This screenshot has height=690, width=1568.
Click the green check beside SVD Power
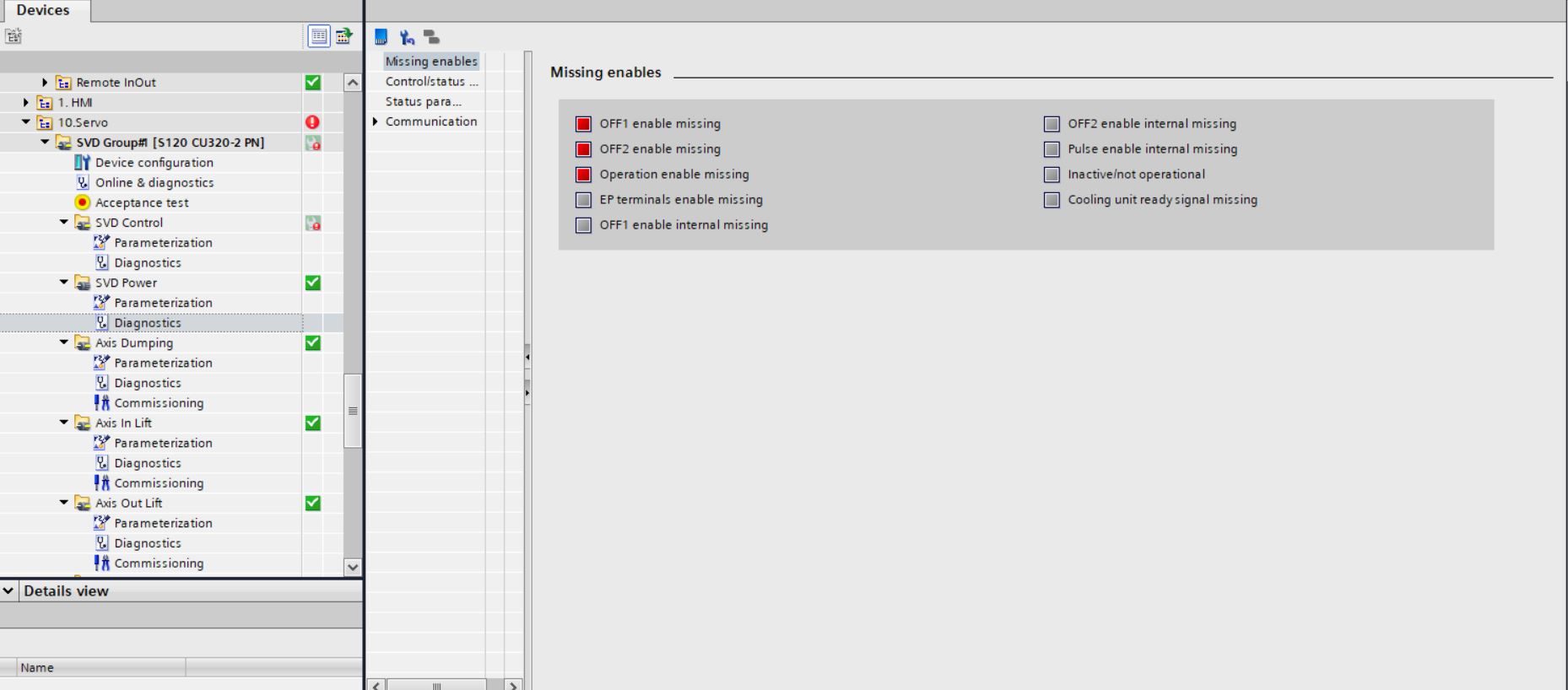pyautogui.click(x=312, y=283)
